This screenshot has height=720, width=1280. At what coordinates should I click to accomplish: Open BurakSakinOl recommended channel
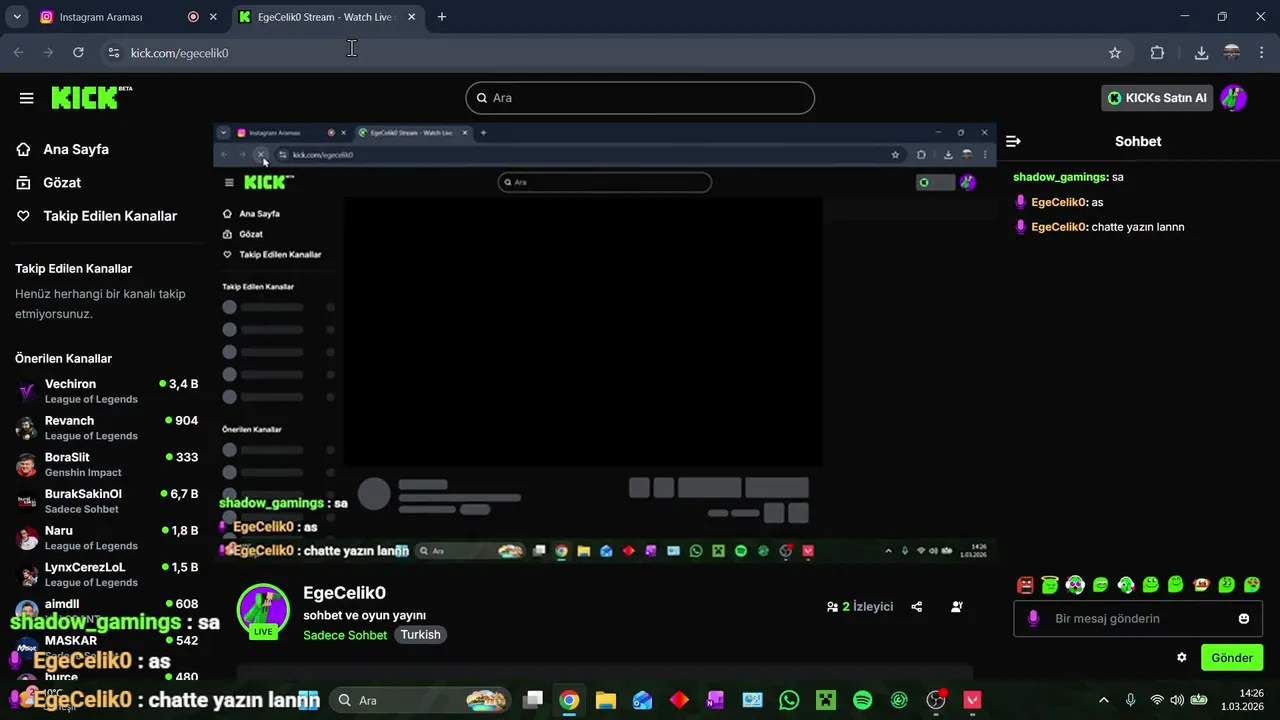(x=106, y=501)
